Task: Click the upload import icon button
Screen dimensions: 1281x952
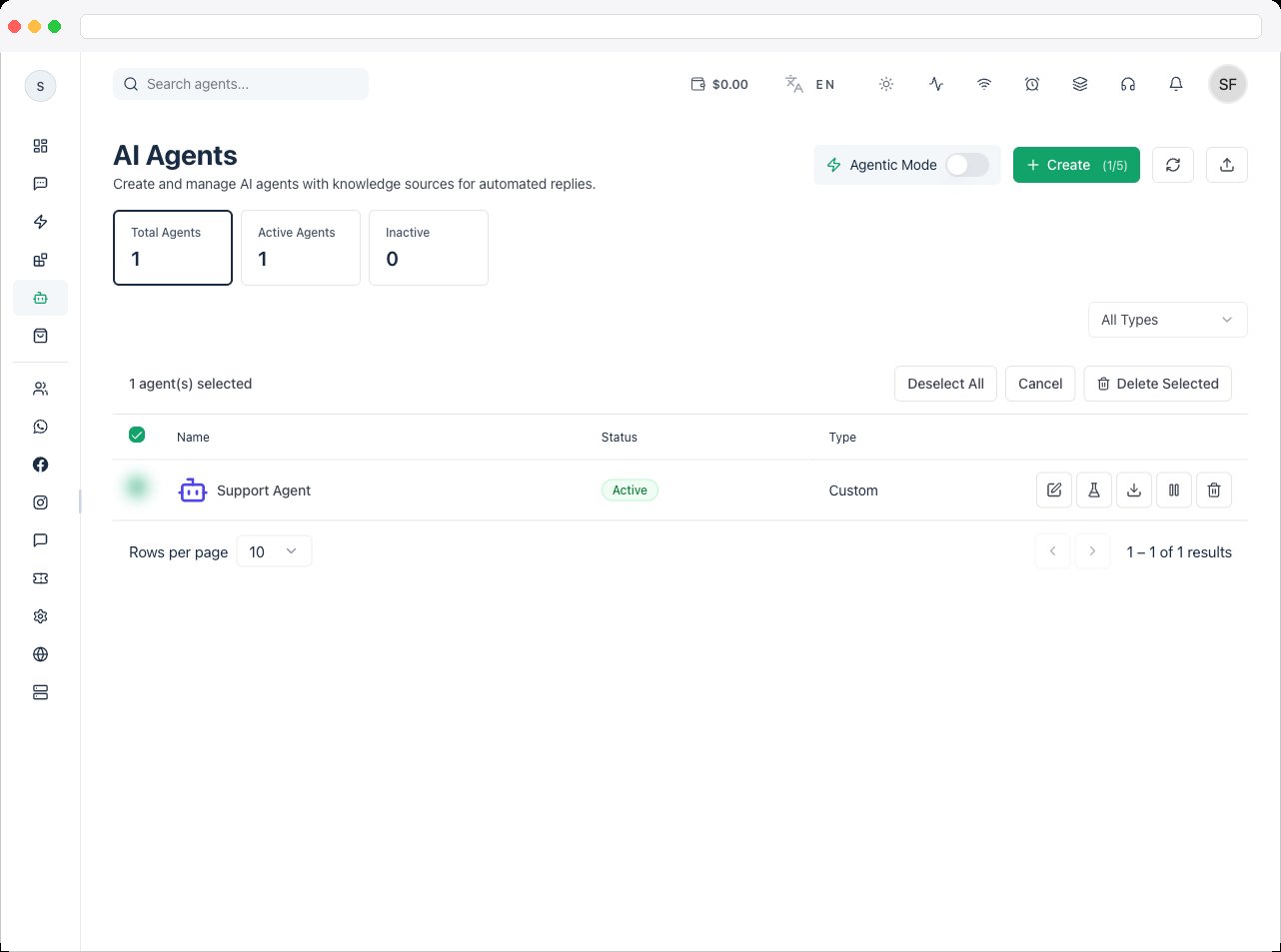Action: (1227, 165)
